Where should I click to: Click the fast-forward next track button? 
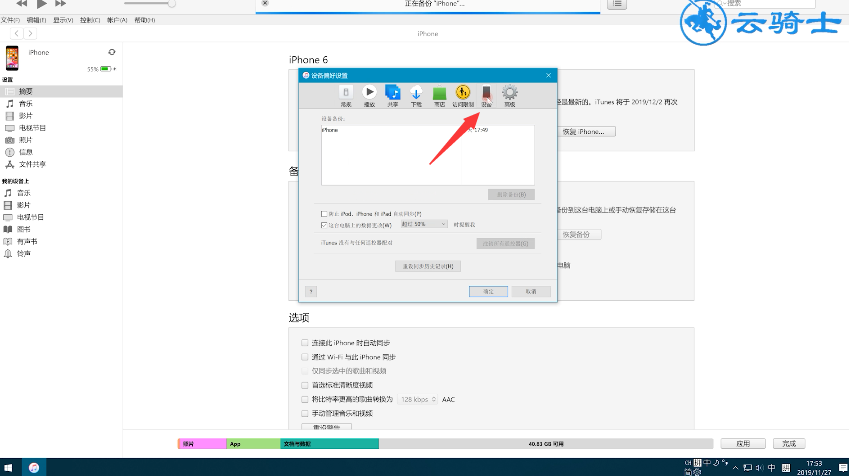pos(61,3)
